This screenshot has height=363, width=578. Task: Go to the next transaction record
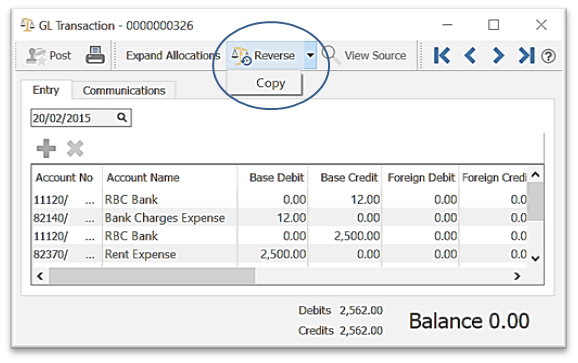pyautogui.click(x=498, y=56)
